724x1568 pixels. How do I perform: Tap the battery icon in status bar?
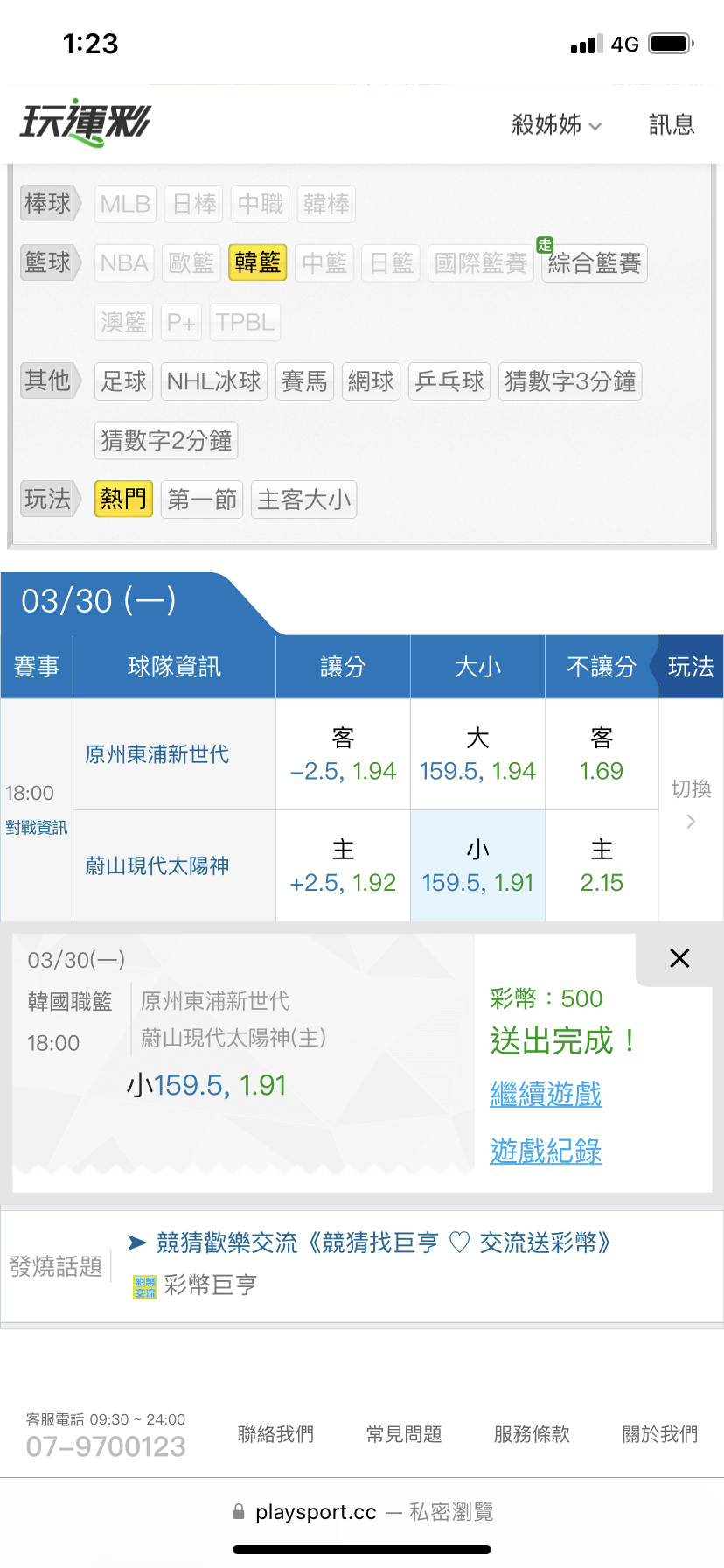click(672, 43)
